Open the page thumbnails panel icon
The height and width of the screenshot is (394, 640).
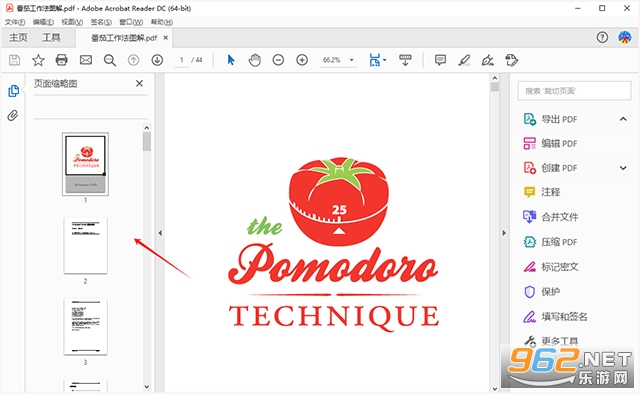point(13,91)
